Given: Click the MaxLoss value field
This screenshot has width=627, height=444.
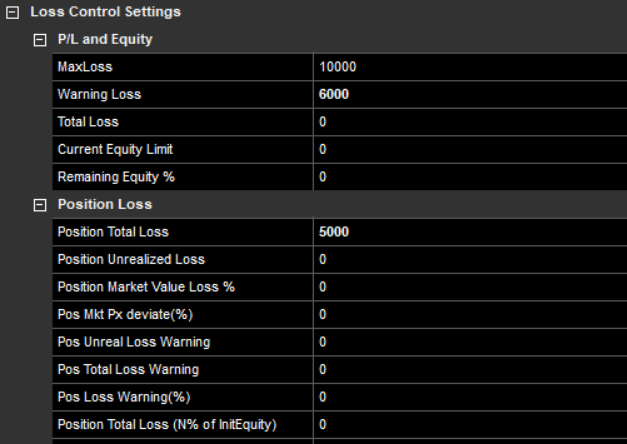Looking at the screenshot, I should click(468, 67).
